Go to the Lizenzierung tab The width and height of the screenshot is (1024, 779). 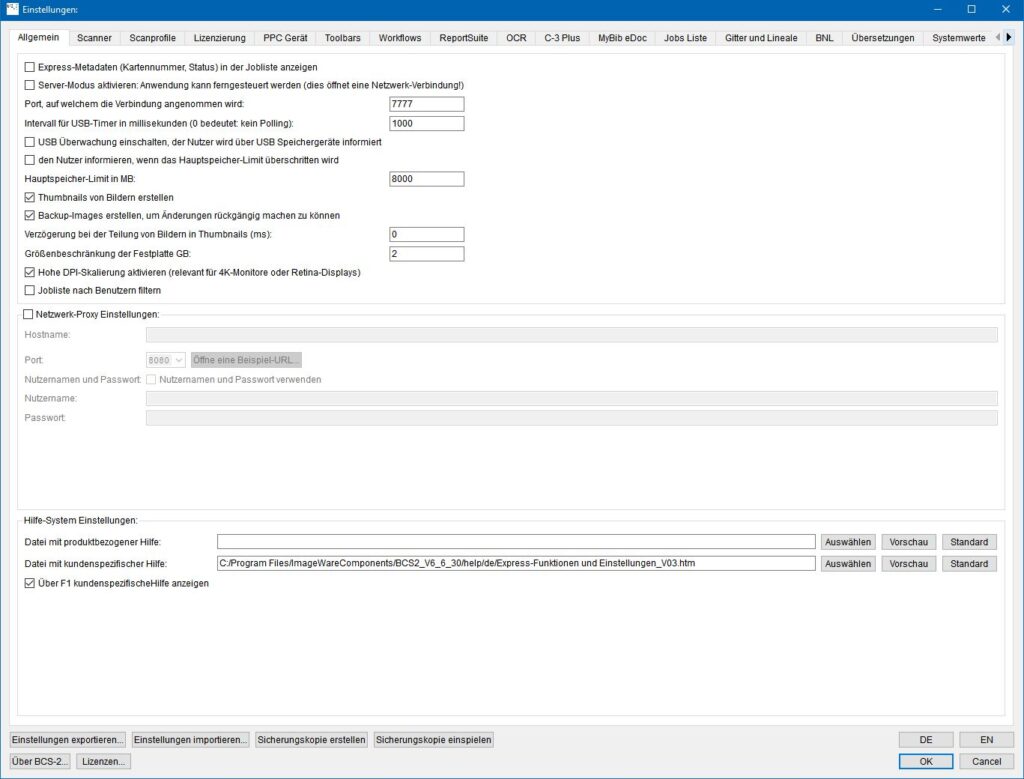click(x=219, y=38)
